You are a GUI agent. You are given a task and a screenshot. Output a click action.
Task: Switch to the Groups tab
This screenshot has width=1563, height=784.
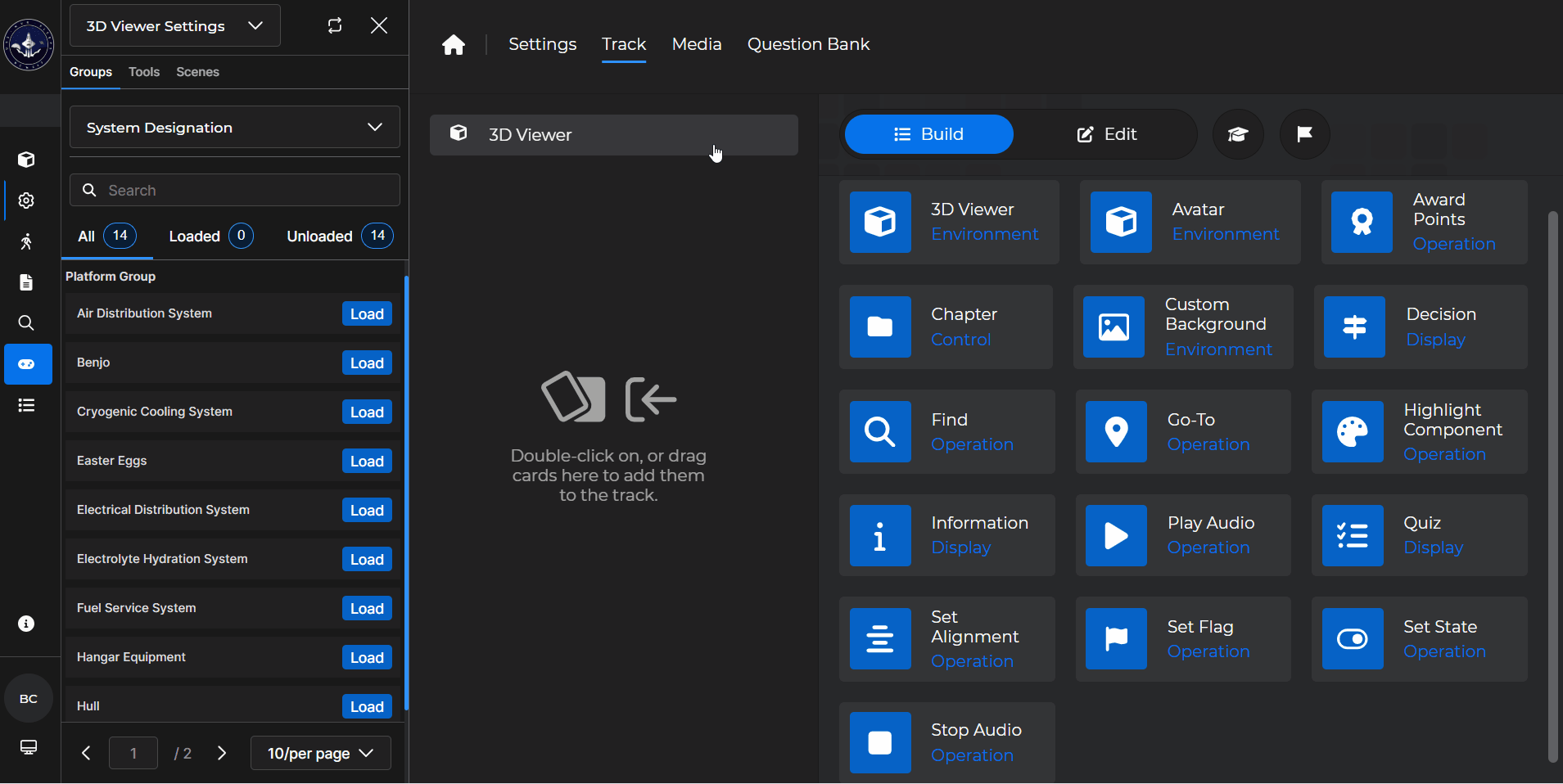(x=91, y=72)
